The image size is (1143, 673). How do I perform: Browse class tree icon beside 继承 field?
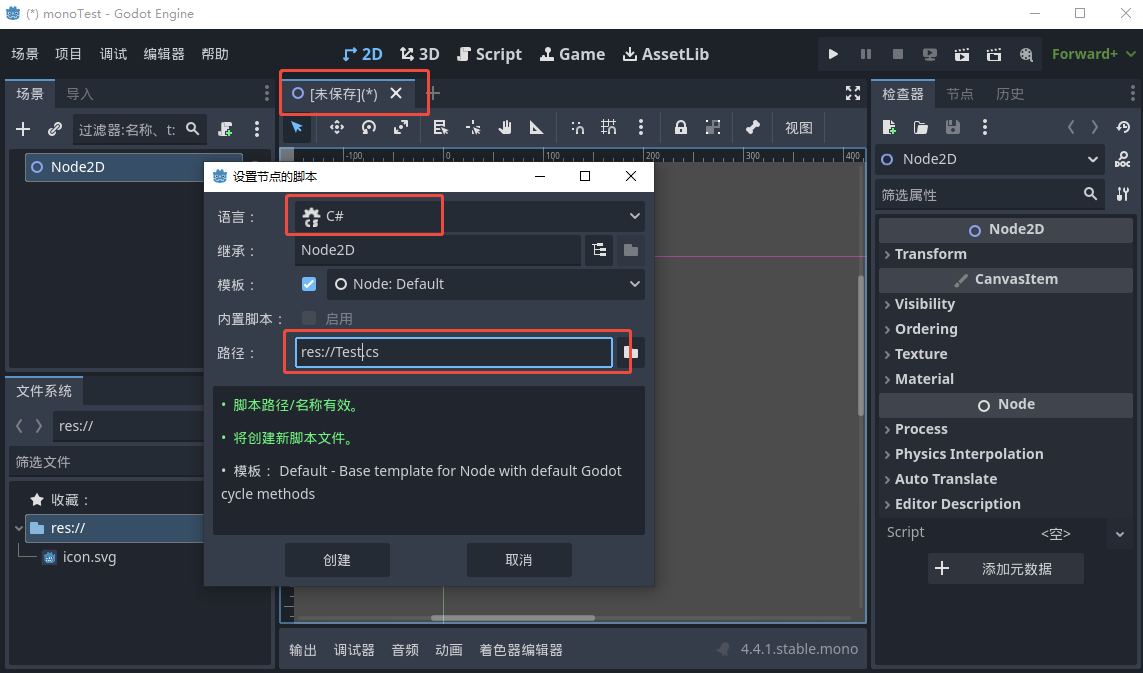pyautogui.click(x=599, y=250)
